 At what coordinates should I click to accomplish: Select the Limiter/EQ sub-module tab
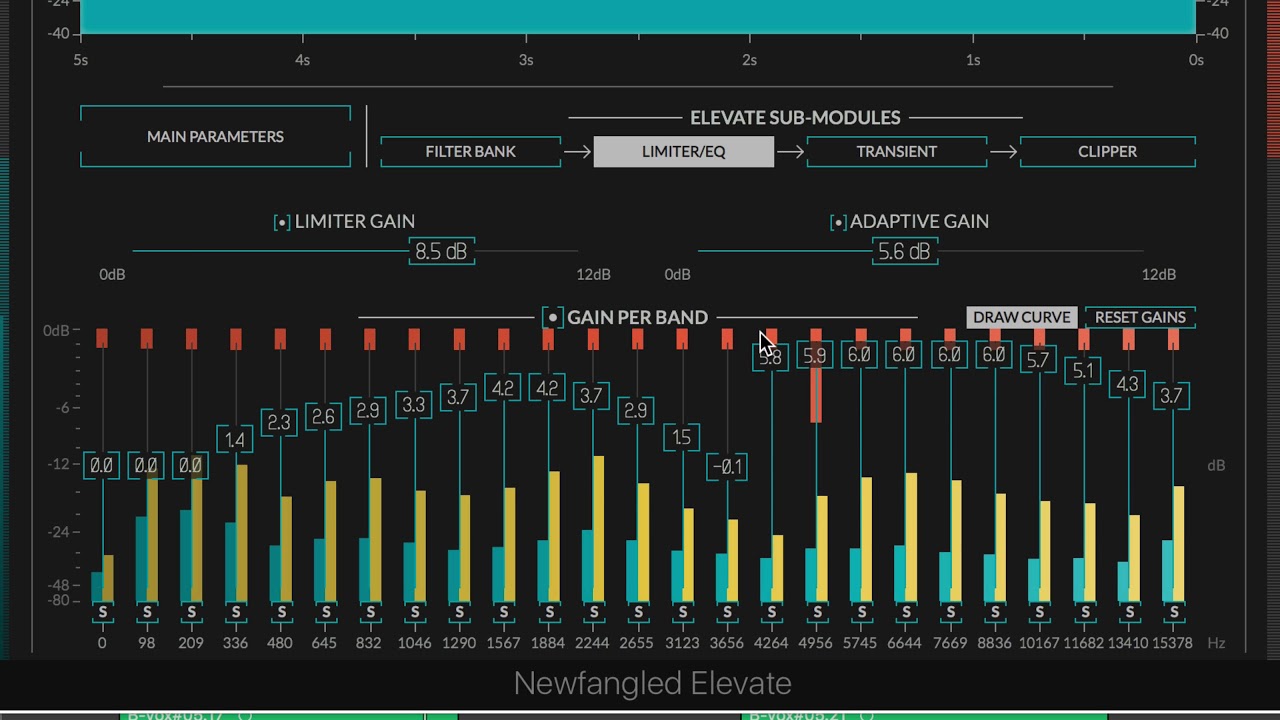(684, 152)
